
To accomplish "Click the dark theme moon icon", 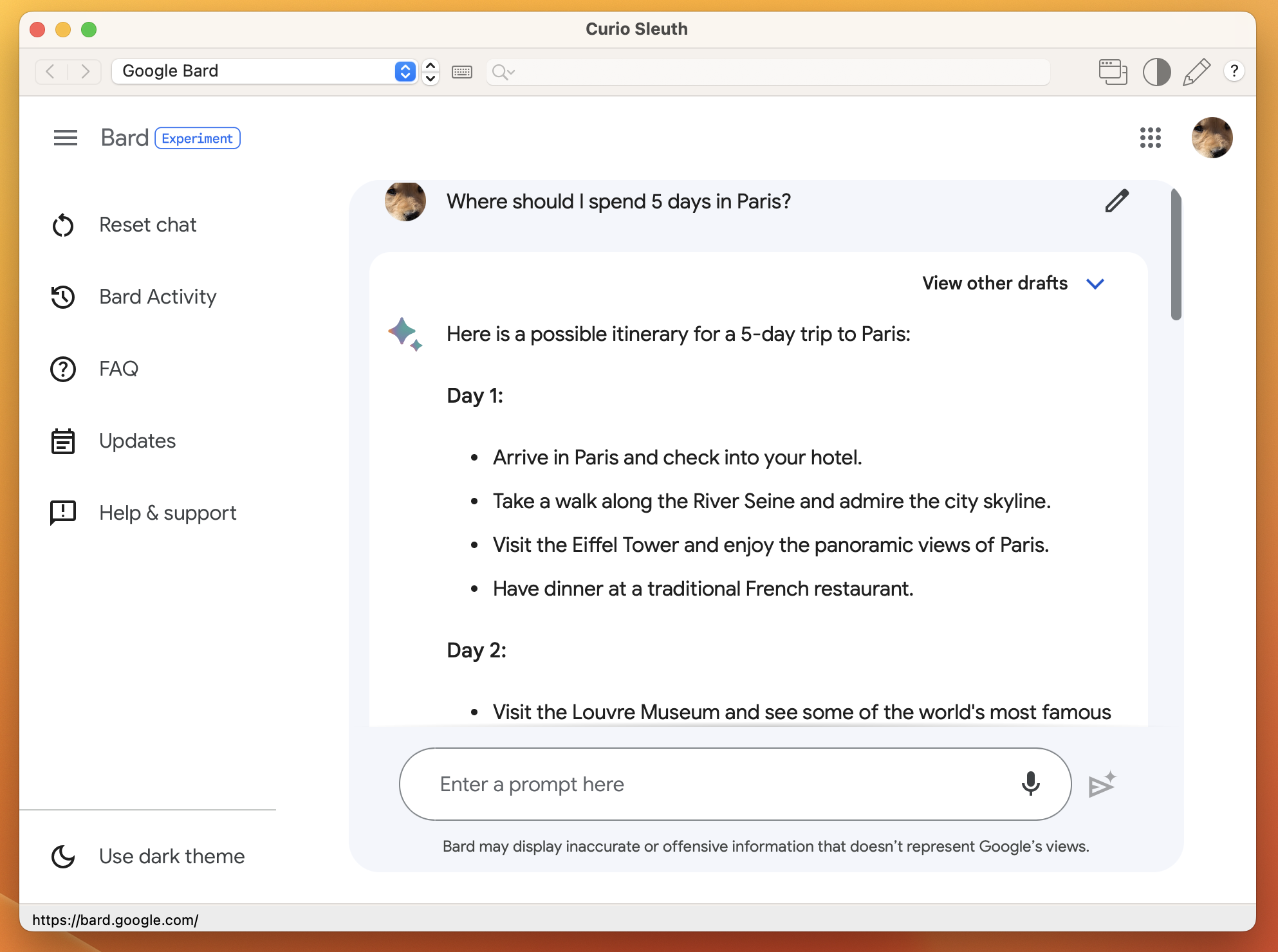I will tap(63, 857).
